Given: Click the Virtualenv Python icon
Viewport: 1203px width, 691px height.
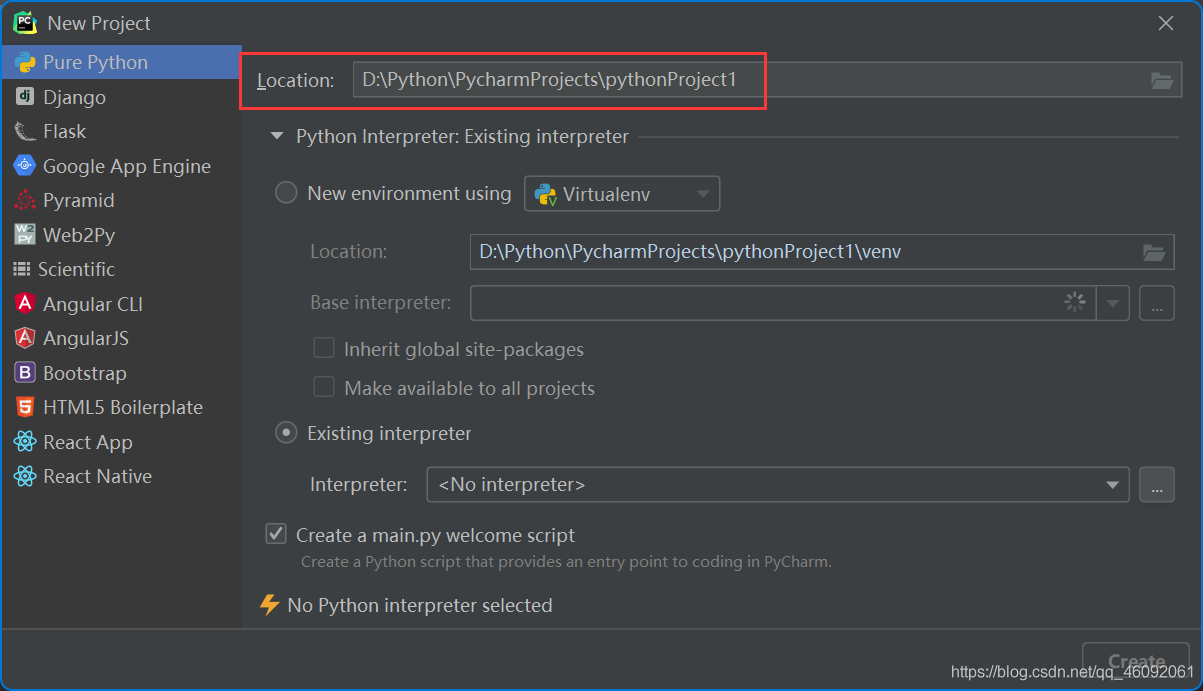Looking at the screenshot, I should click(545, 194).
